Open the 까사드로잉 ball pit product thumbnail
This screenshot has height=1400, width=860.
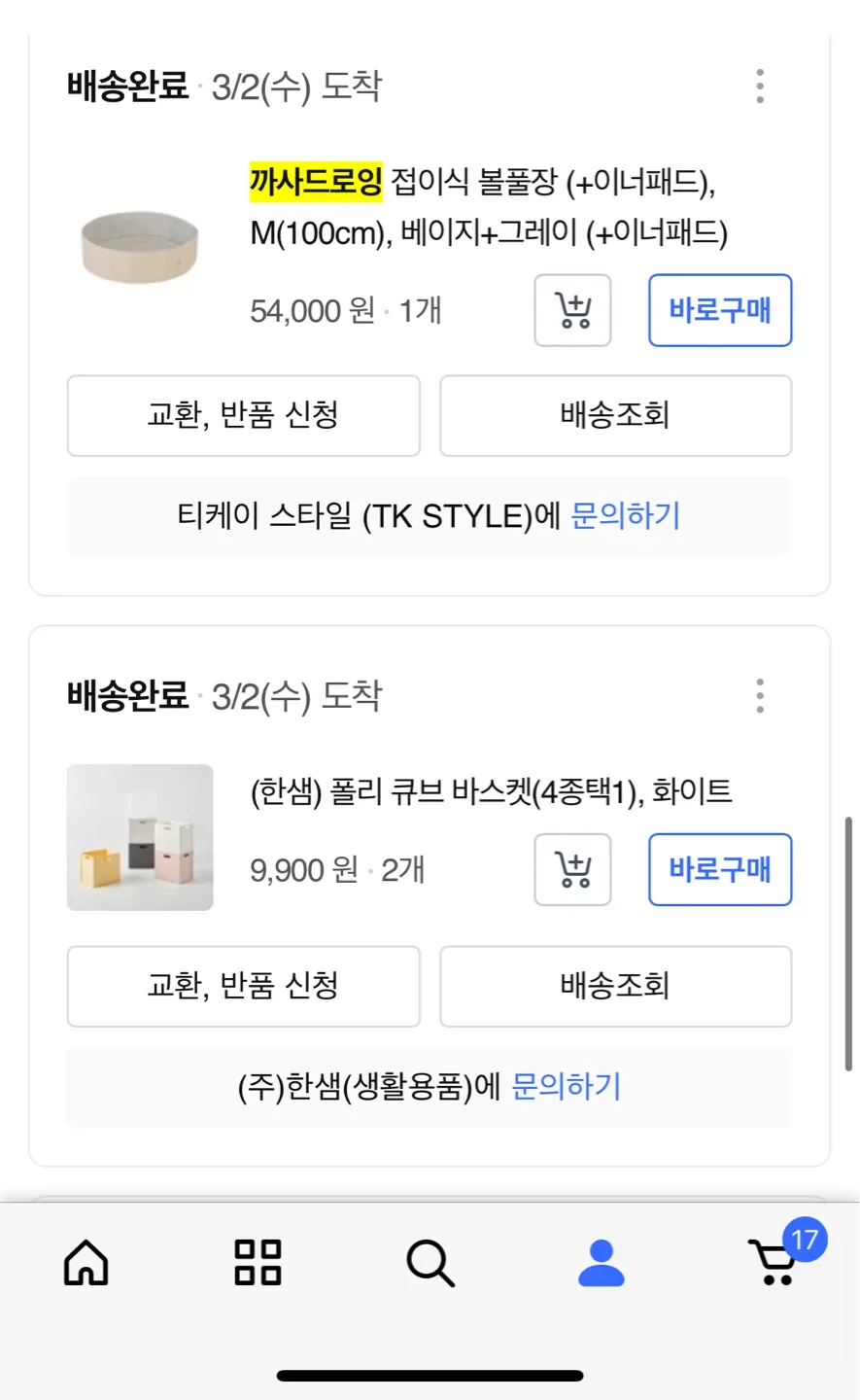(140, 248)
